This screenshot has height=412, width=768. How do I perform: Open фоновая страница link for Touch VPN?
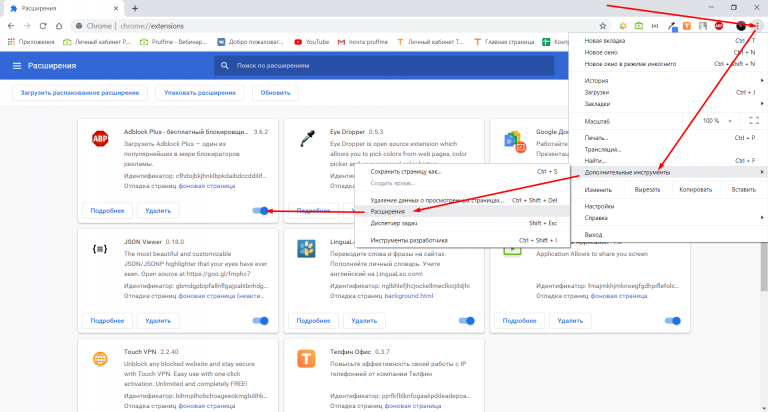tap(207, 406)
